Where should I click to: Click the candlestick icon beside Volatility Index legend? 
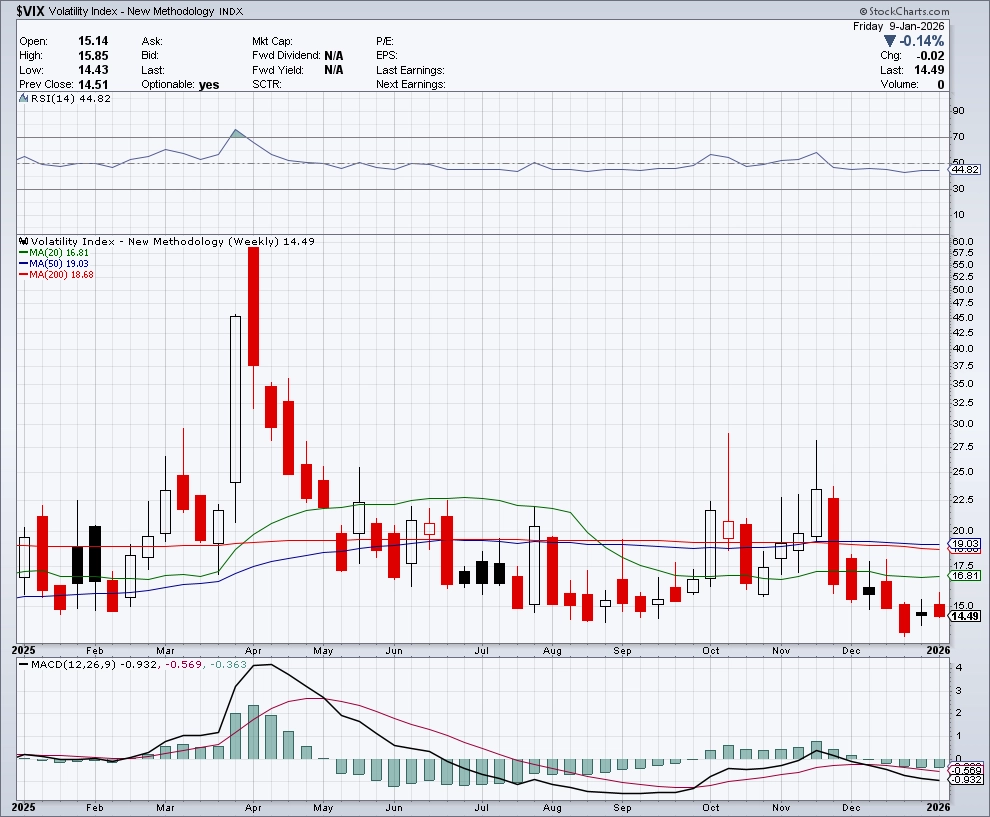click(24, 241)
